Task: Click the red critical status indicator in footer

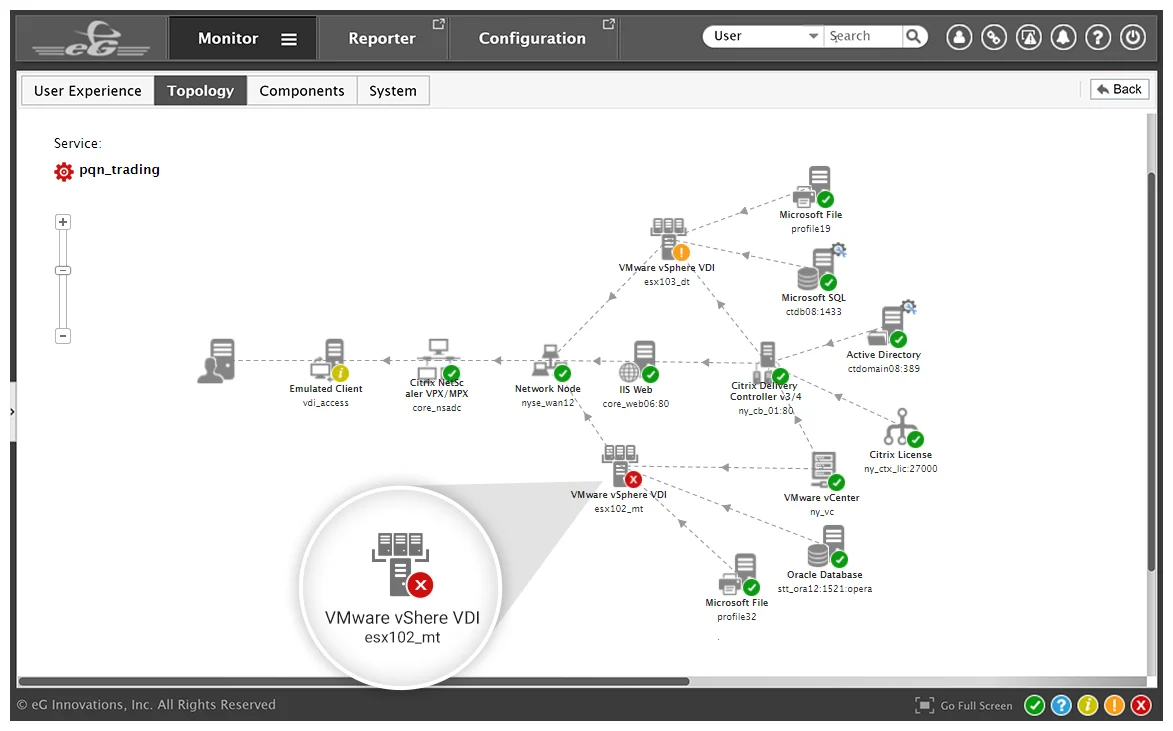Action: pos(1142,705)
